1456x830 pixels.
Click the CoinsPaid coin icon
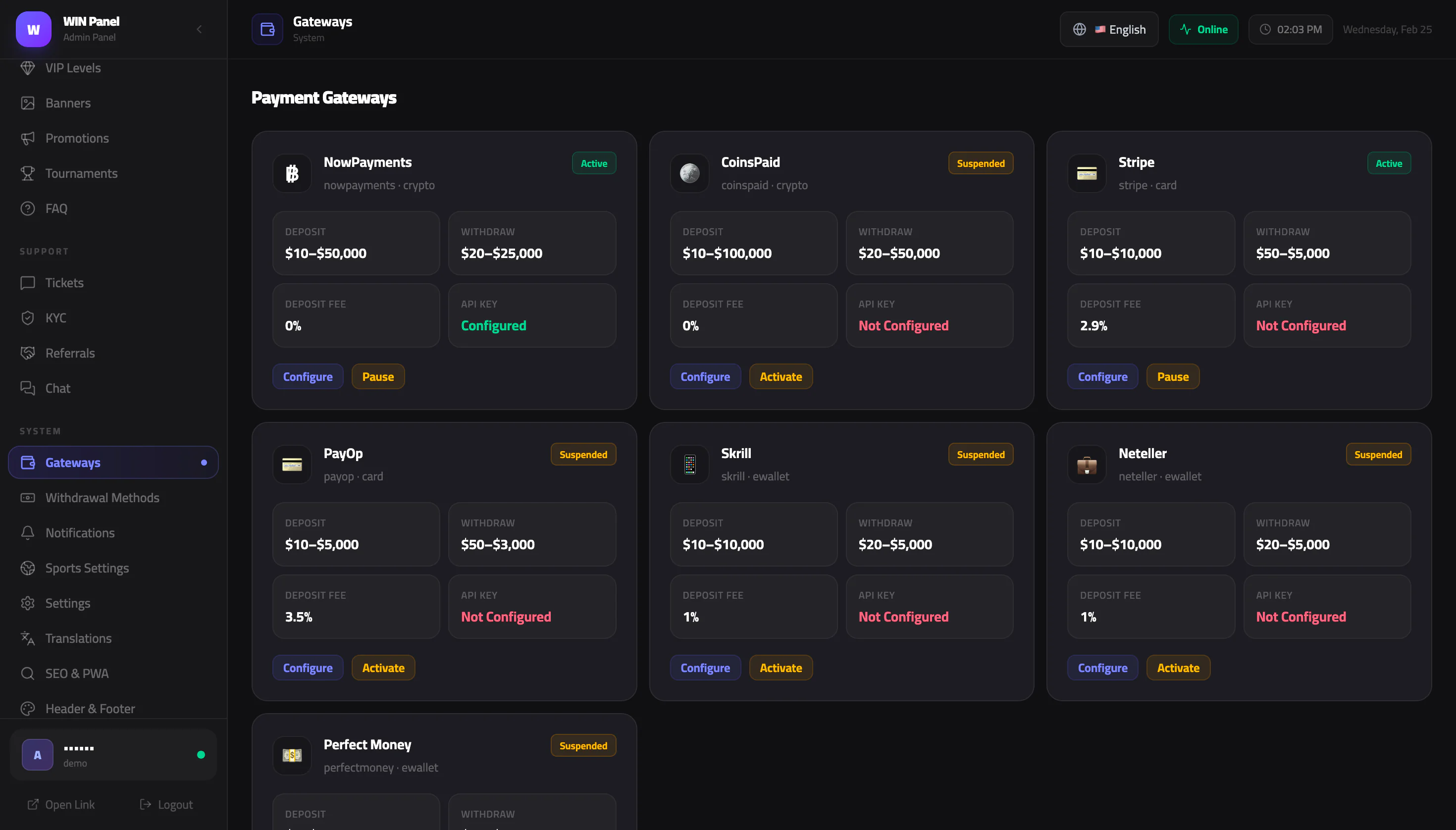(689, 173)
